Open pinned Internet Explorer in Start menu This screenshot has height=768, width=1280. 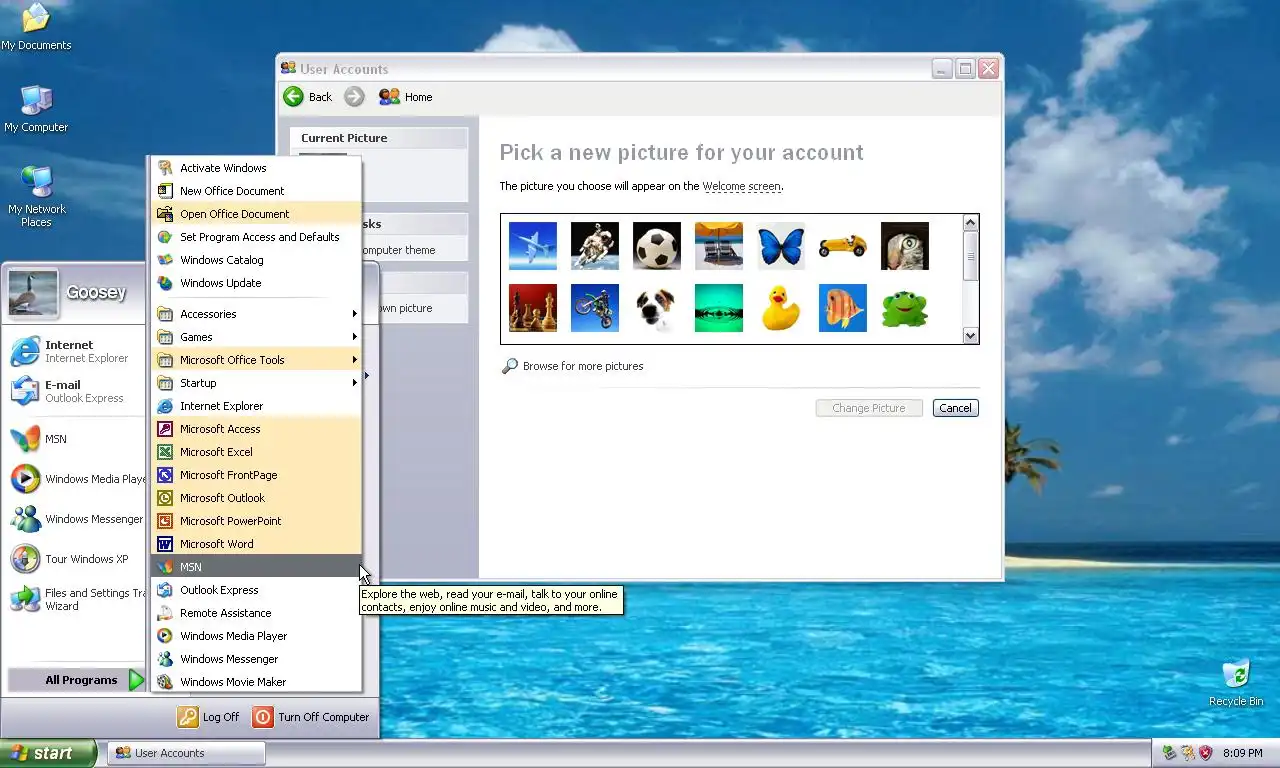pyautogui.click(x=77, y=351)
